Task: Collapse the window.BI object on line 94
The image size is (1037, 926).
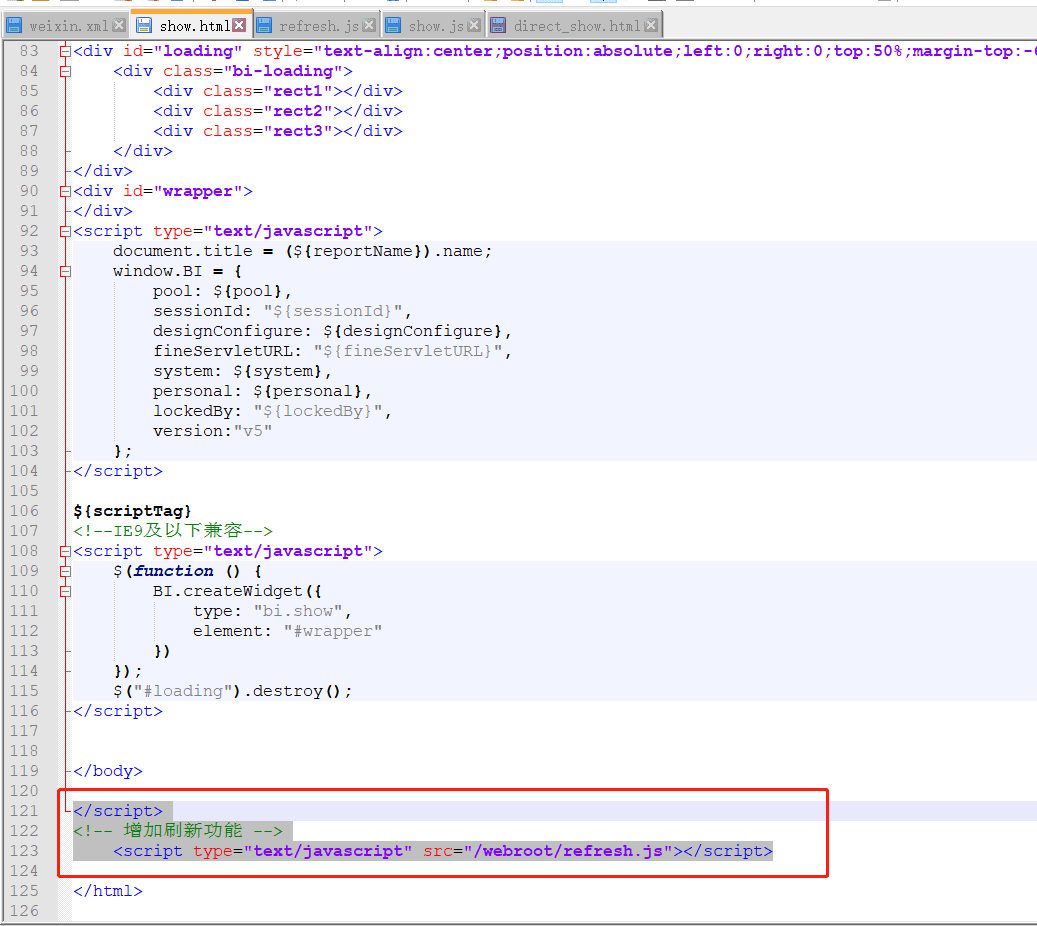Action: tap(65, 271)
